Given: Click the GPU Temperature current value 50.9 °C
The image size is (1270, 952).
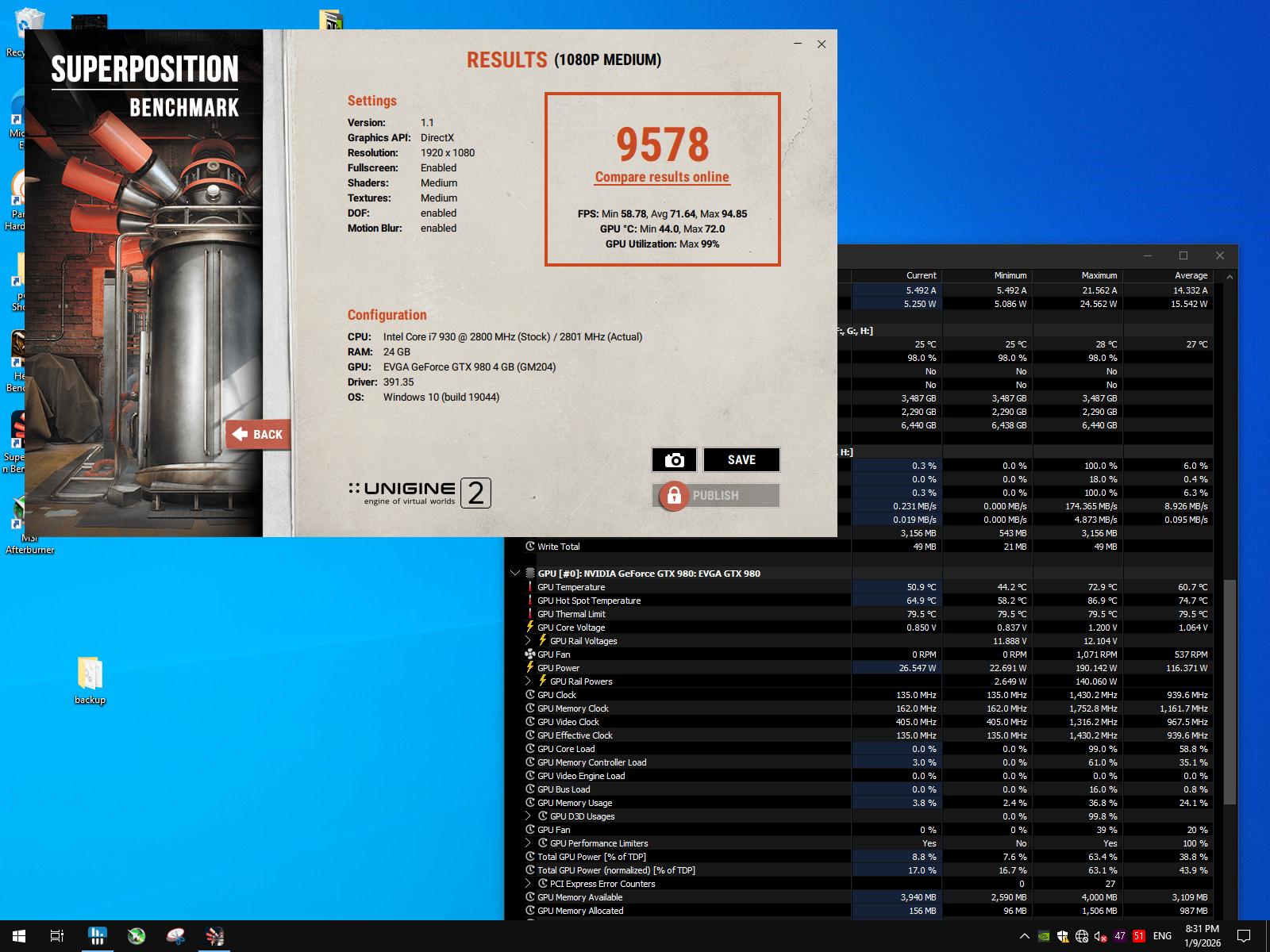Looking at the screenshot, I should (922, 587).
